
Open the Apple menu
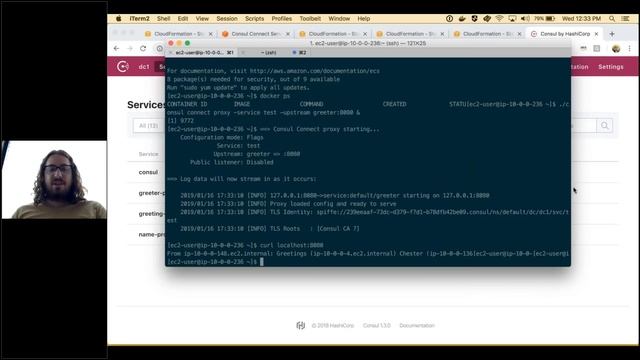[118, 18]
